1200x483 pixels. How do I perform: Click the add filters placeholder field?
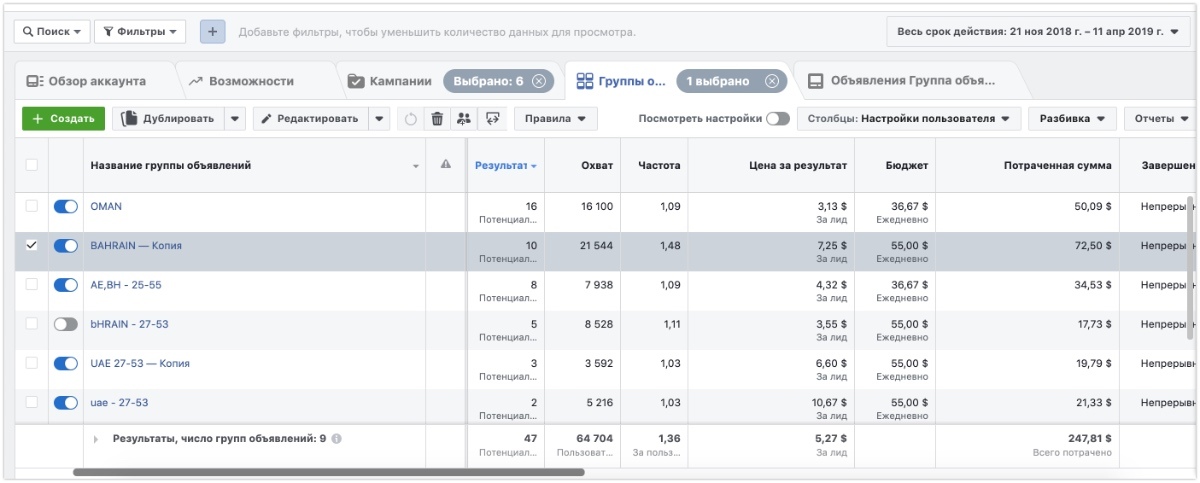[437, 32]
